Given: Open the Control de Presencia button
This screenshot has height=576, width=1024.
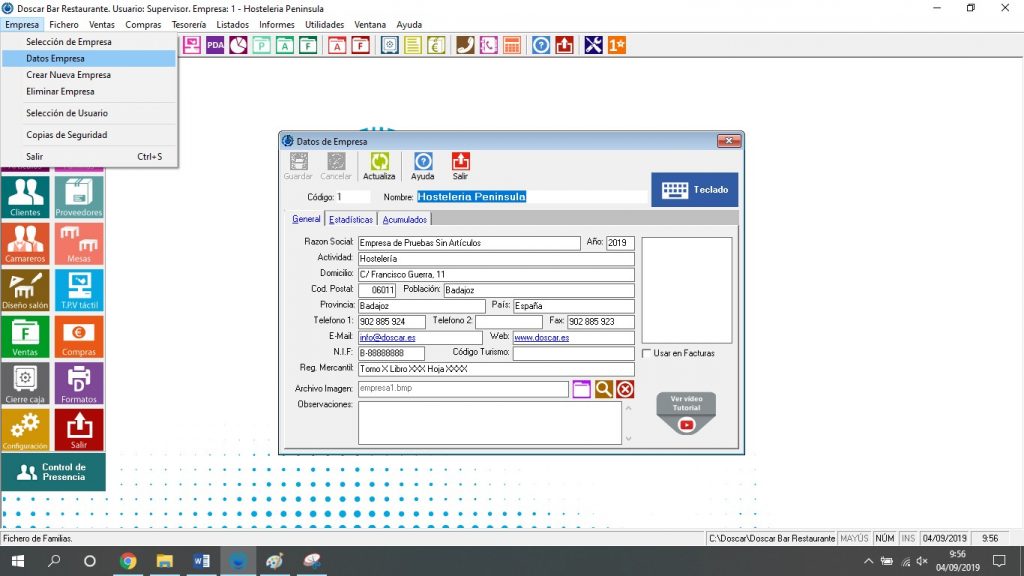Looking at the screenshot, I should tap(53, 472).
